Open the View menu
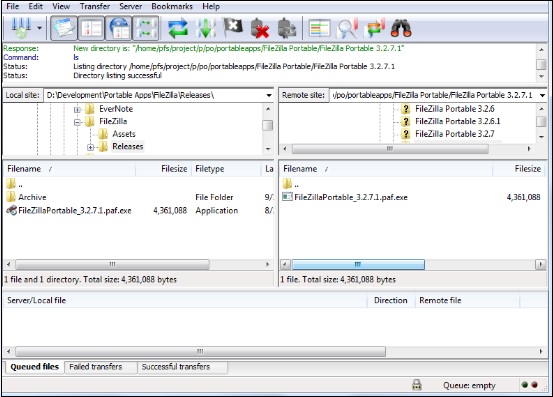Screen dimensions: 553x397 coord(61,6)
